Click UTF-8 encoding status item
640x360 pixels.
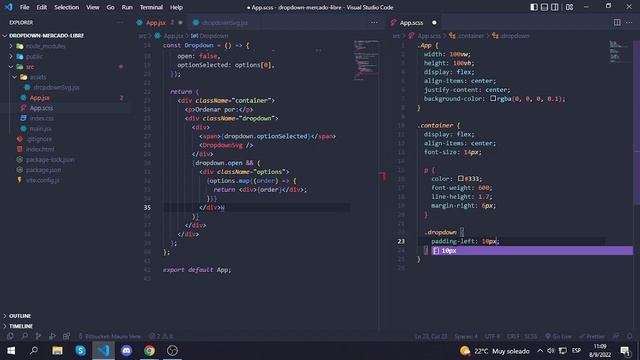(492, 336)
